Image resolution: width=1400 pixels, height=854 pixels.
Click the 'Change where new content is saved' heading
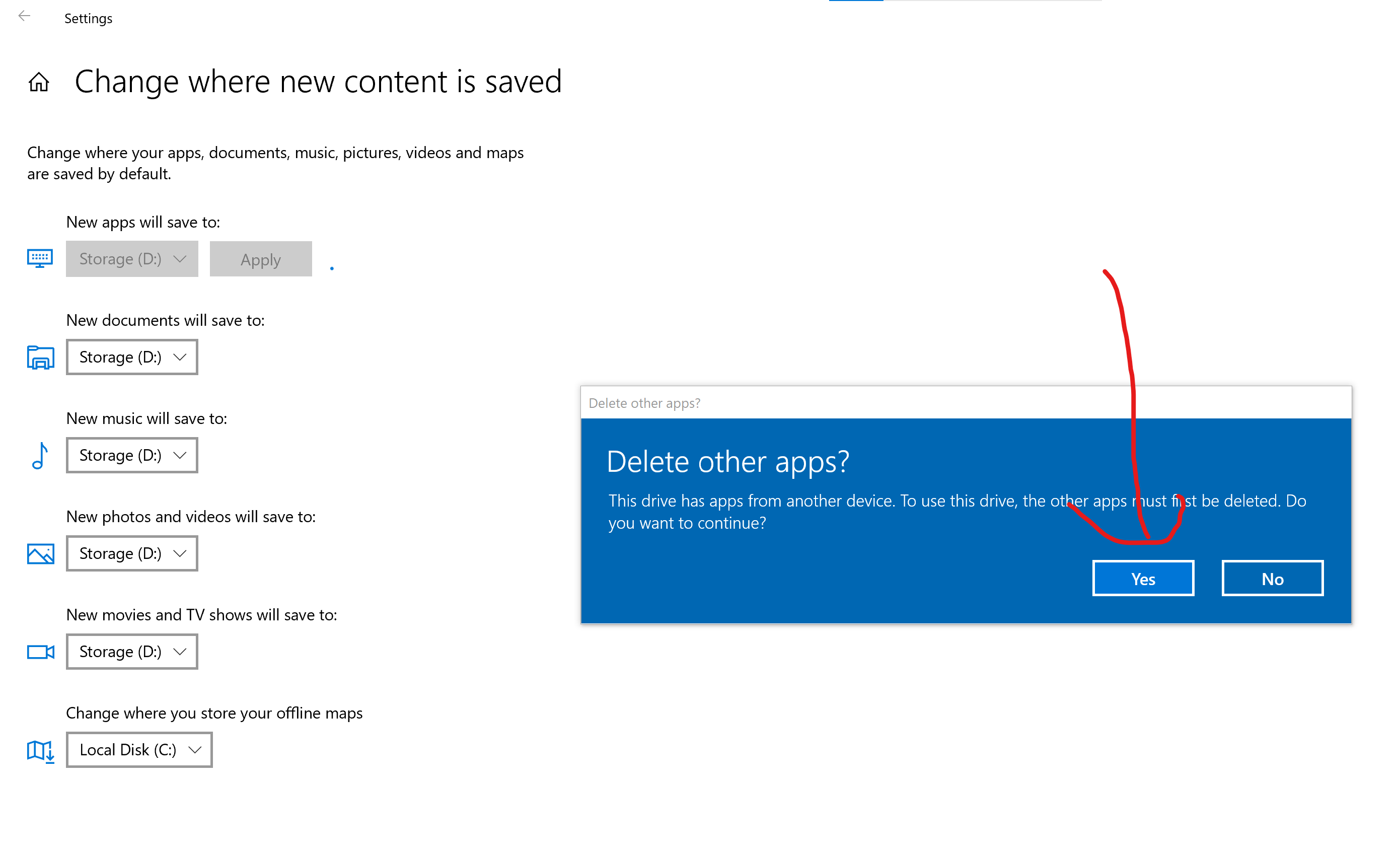click(x=318, y=82)
